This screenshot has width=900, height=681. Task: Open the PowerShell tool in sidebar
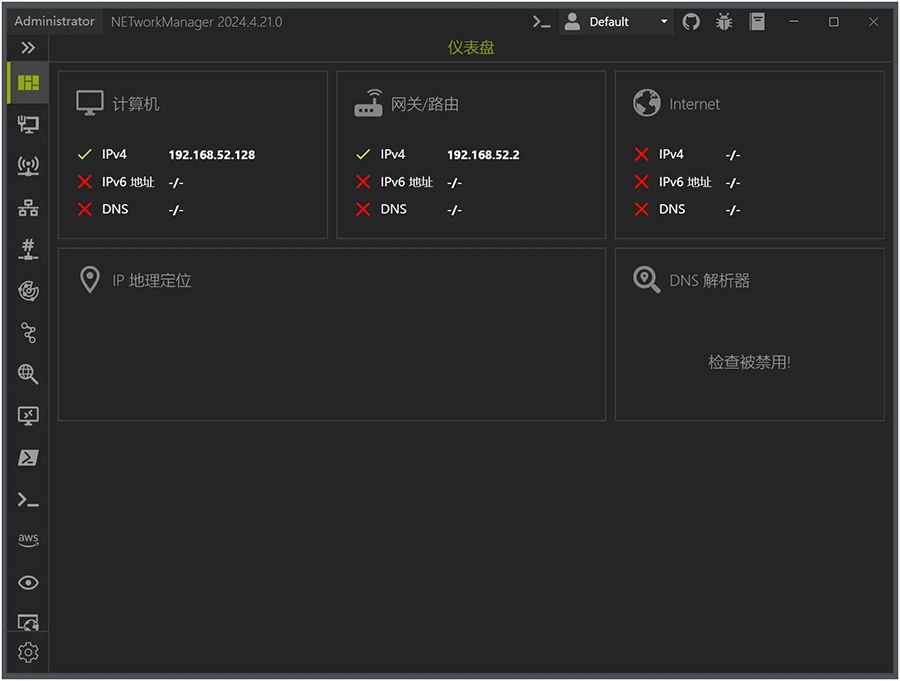(28, 458)
